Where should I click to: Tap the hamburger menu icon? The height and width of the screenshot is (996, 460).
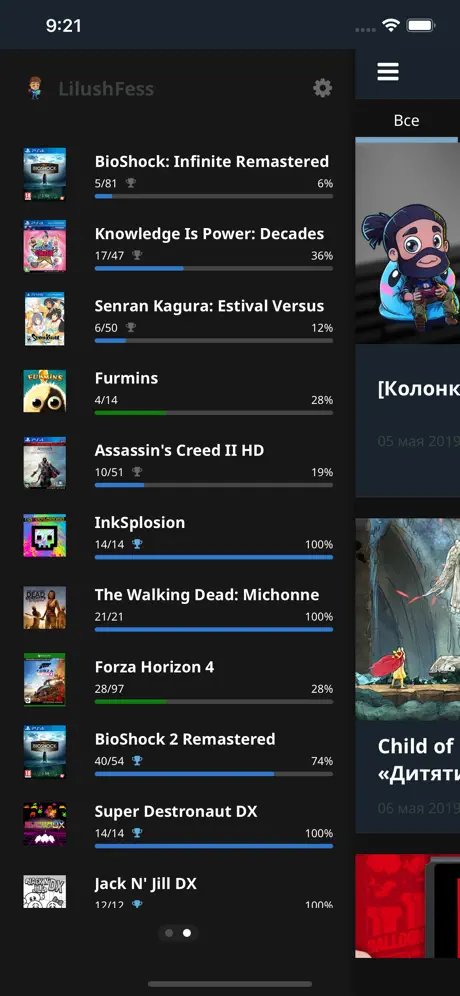tap(388, 71)
